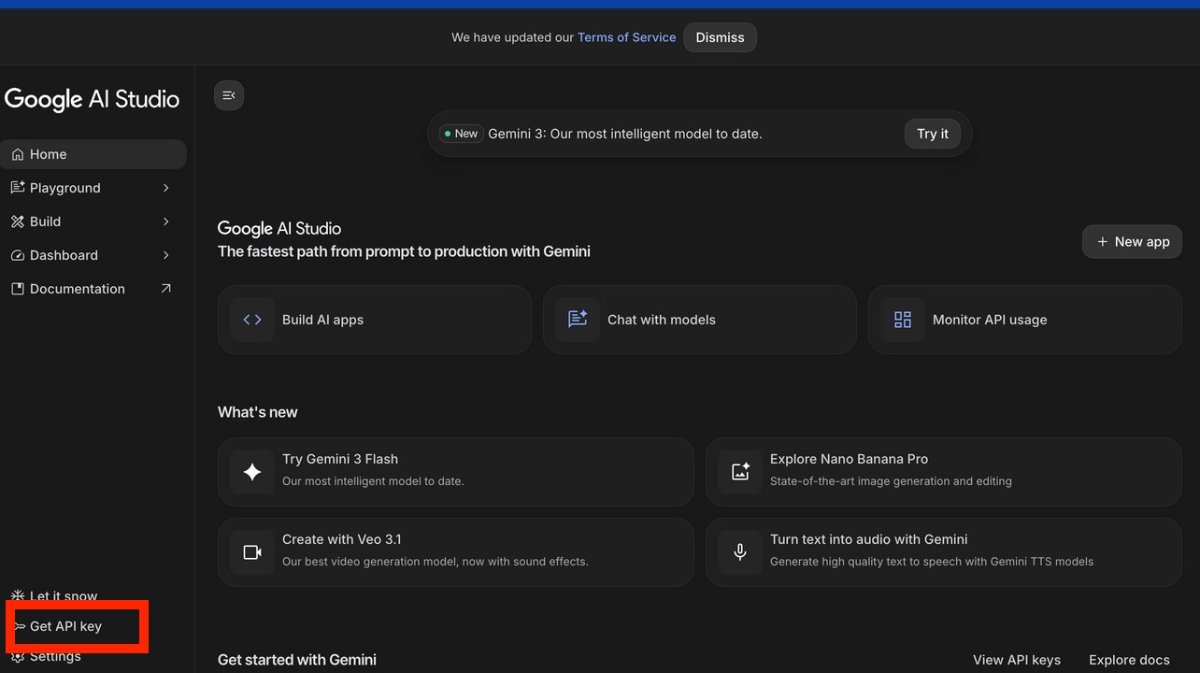Open Documentation from the sidebar

(77, 289)
